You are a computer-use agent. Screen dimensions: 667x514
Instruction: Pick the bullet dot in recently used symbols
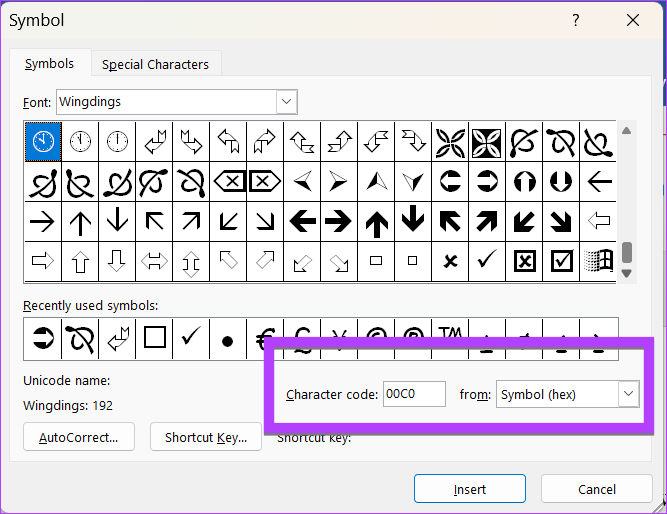point(227,340)
